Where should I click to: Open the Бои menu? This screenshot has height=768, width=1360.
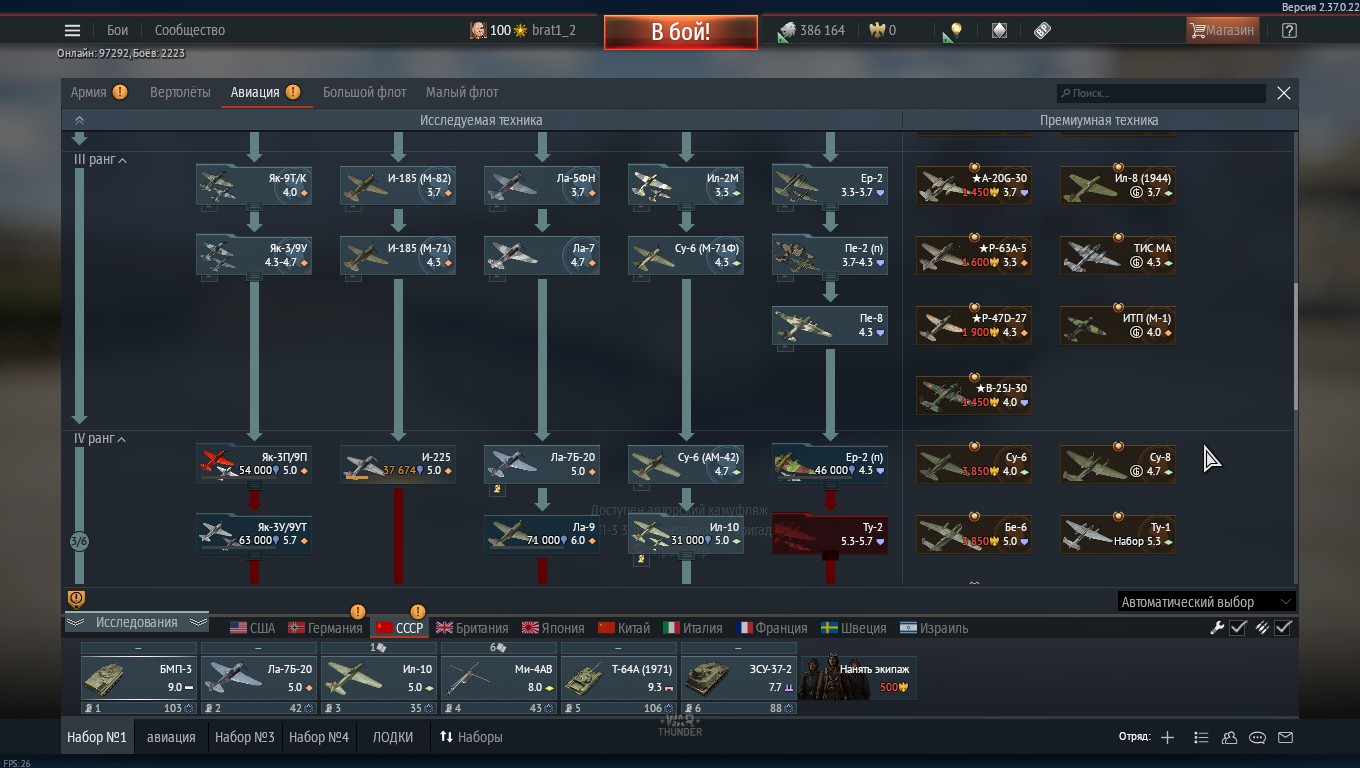(118, 30)
